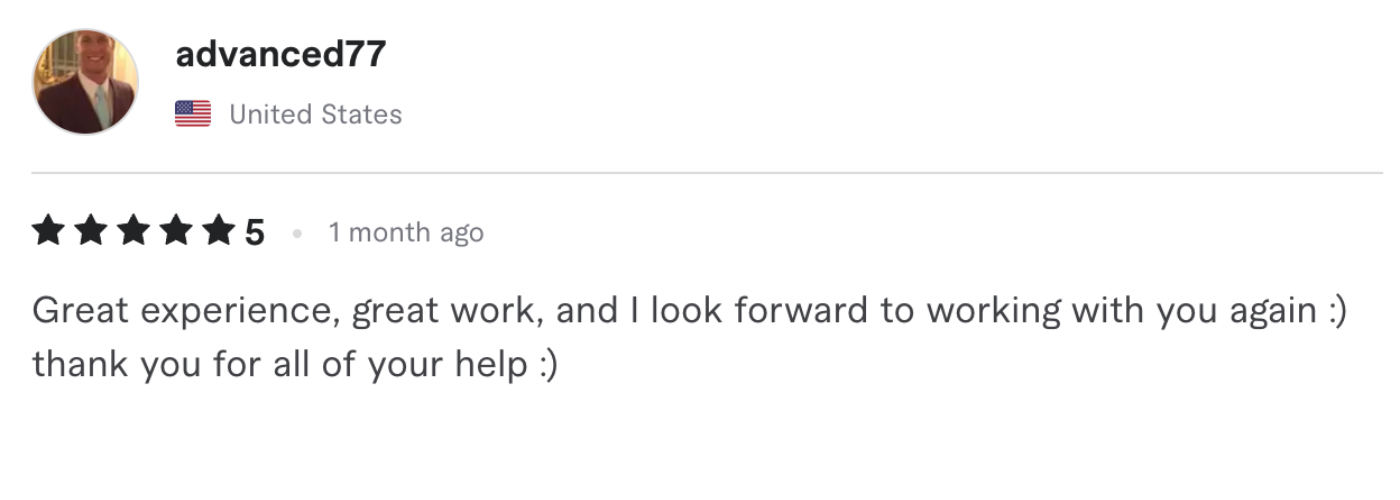
Task: Click the second rating star
Action: click(x=89, y=233)
